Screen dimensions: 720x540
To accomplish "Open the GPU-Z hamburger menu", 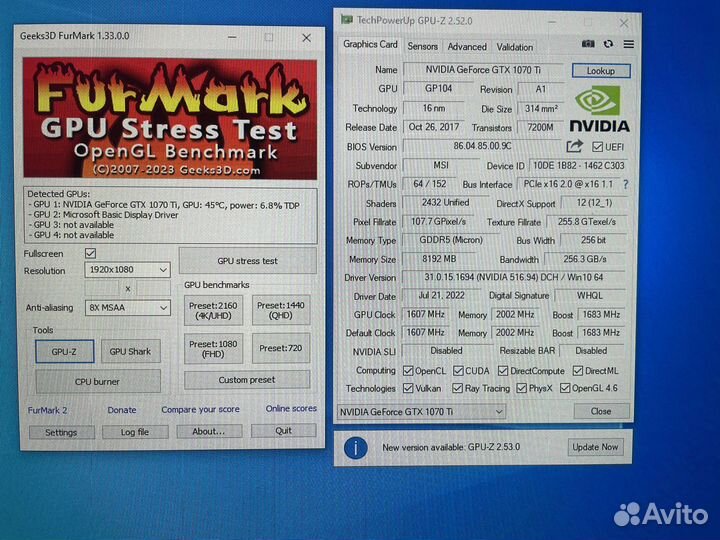I will point(629,44).
